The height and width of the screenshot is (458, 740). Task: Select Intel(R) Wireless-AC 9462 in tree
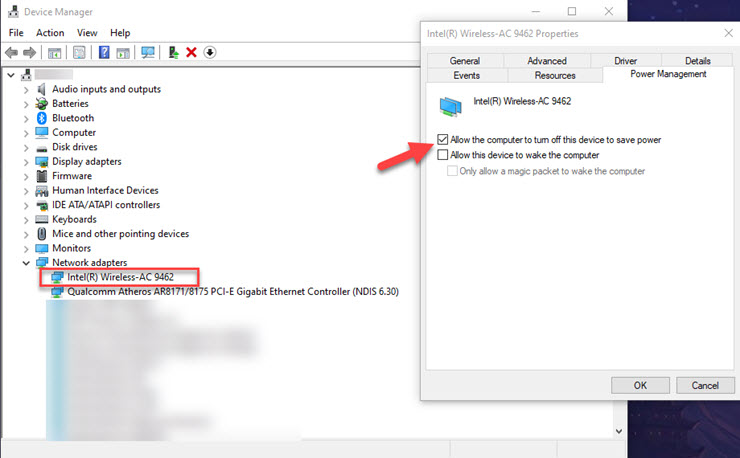120,277
